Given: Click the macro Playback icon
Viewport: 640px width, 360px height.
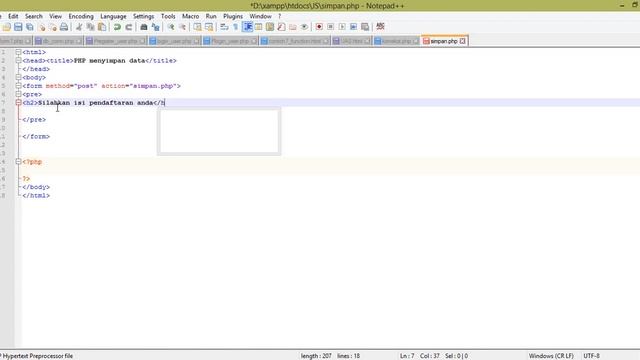Looking at the screenshot, I should 342,27.
